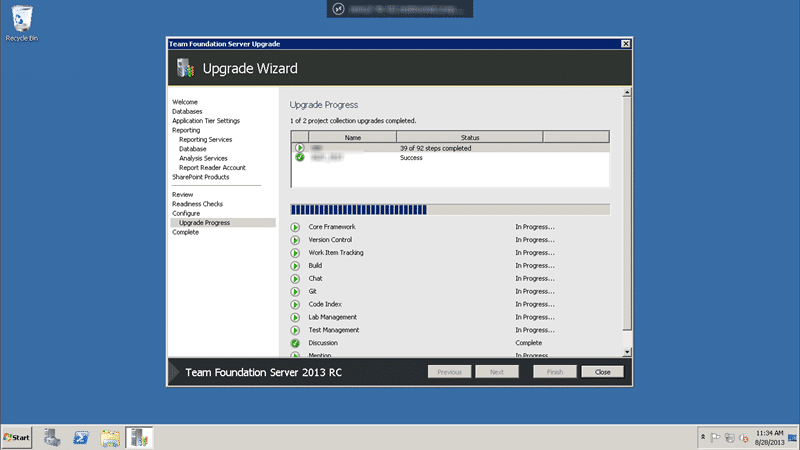Click the scrollbar down arrow
The image size is (800, 450).
tap(627, 352)
